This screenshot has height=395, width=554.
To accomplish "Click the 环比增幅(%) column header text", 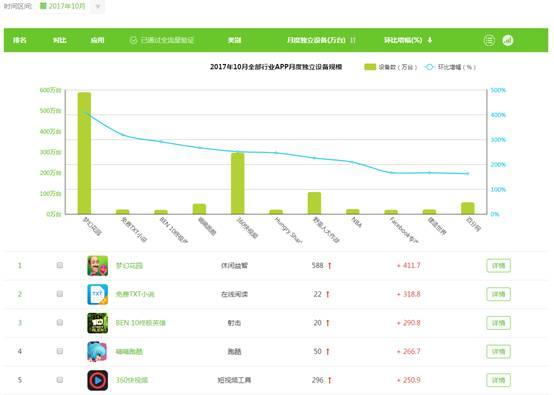I will click(x=403, y=40).
